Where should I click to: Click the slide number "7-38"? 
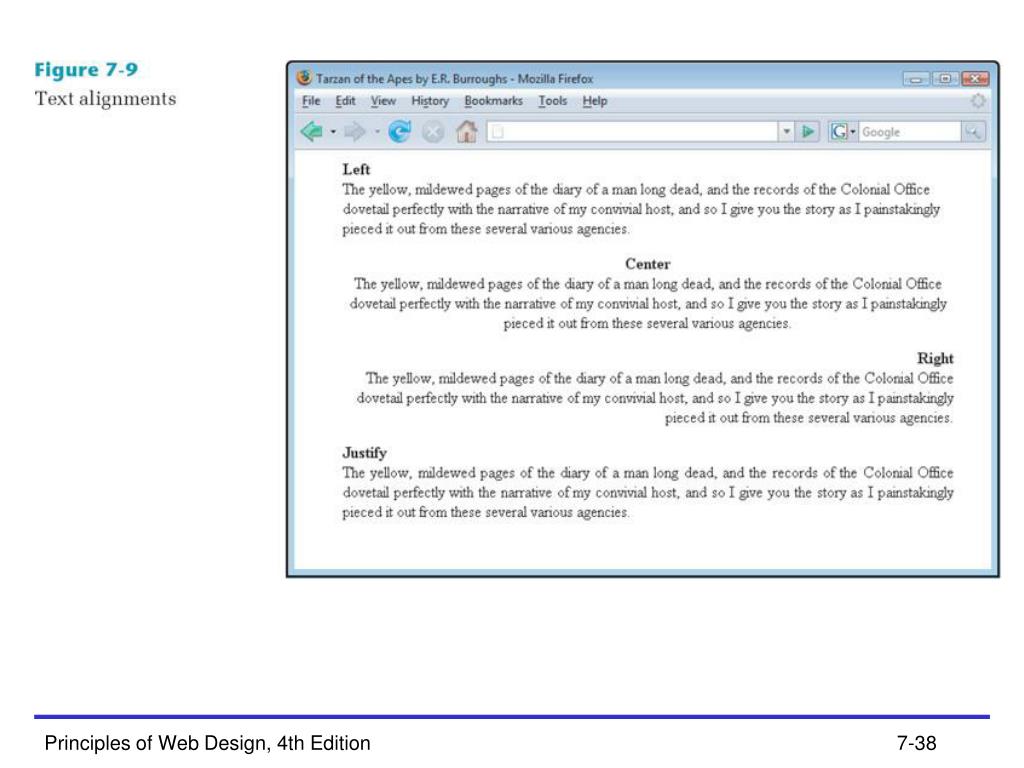coord(916,743)
